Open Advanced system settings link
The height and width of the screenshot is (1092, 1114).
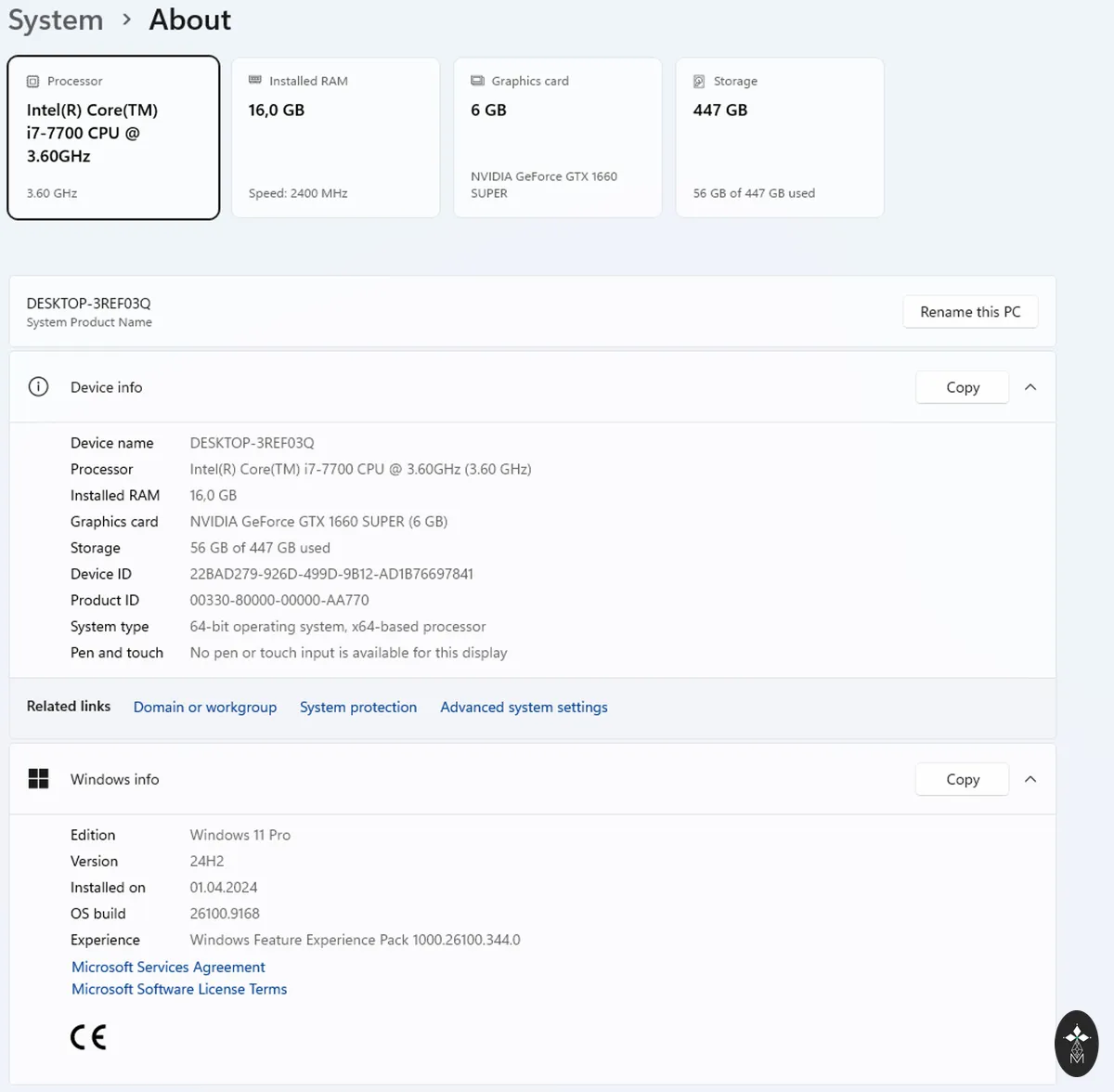click(x=524, y=707)
